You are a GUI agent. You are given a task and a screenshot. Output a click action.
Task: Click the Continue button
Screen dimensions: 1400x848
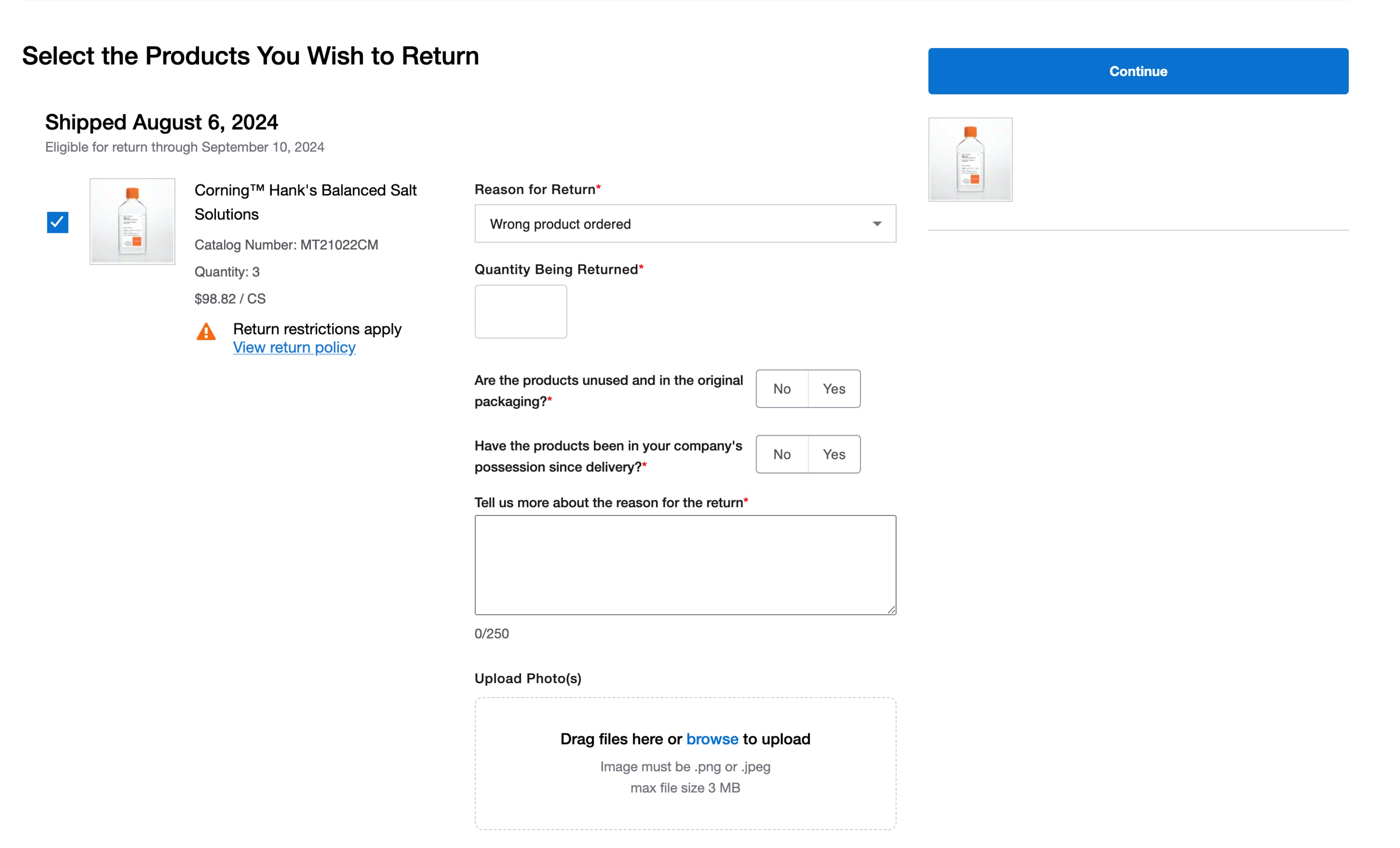click(1137, 71)
